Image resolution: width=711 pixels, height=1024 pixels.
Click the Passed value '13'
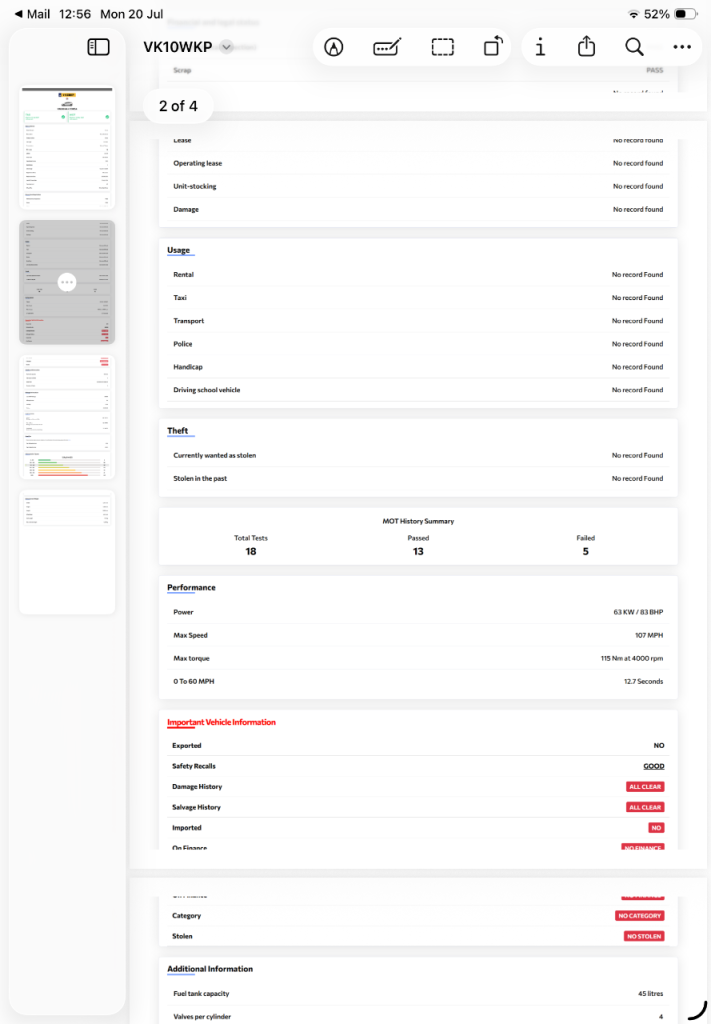pyautogui.click(x=418, y=551)
